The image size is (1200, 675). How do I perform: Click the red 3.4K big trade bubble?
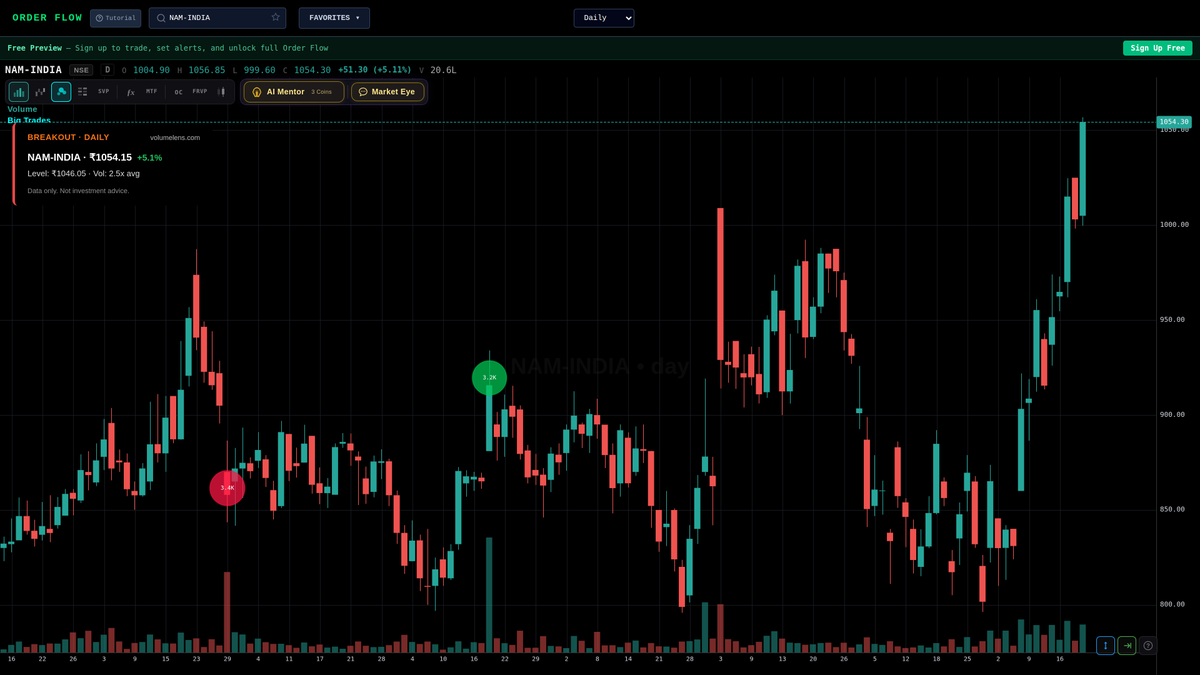[227, 488]
